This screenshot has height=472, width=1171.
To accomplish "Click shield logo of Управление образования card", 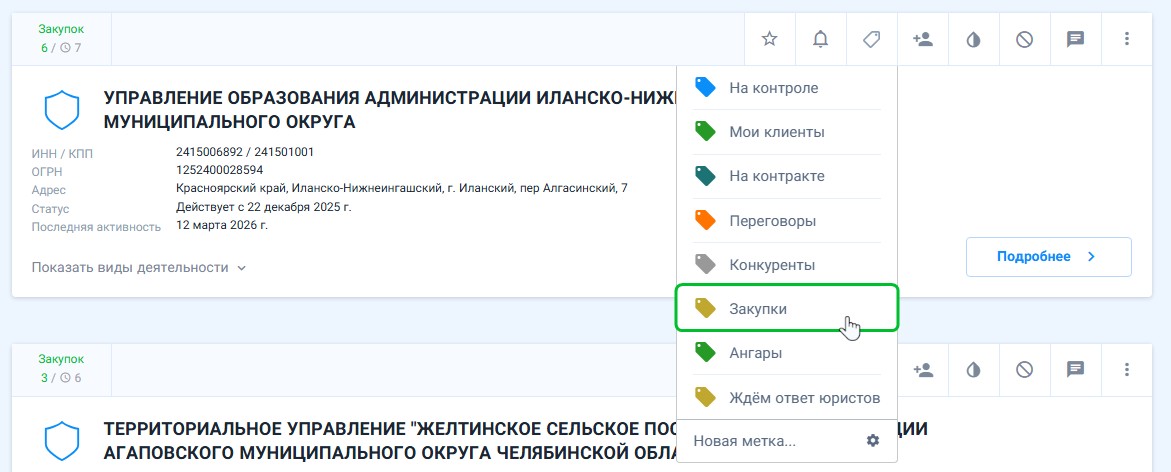I will (x=62, y=110).
